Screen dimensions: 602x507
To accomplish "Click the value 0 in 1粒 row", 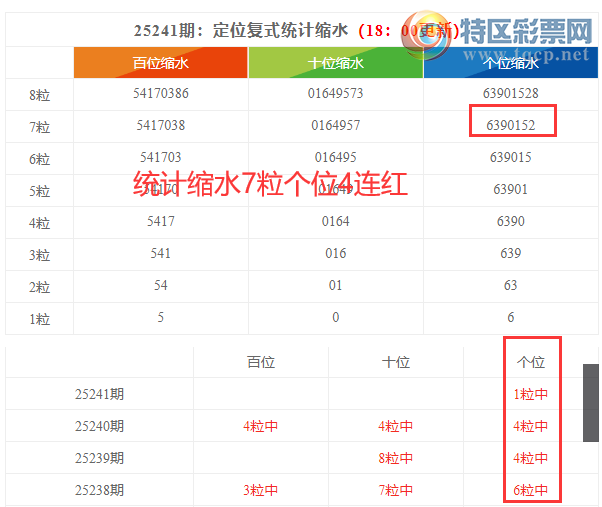I will pos(336,317).
